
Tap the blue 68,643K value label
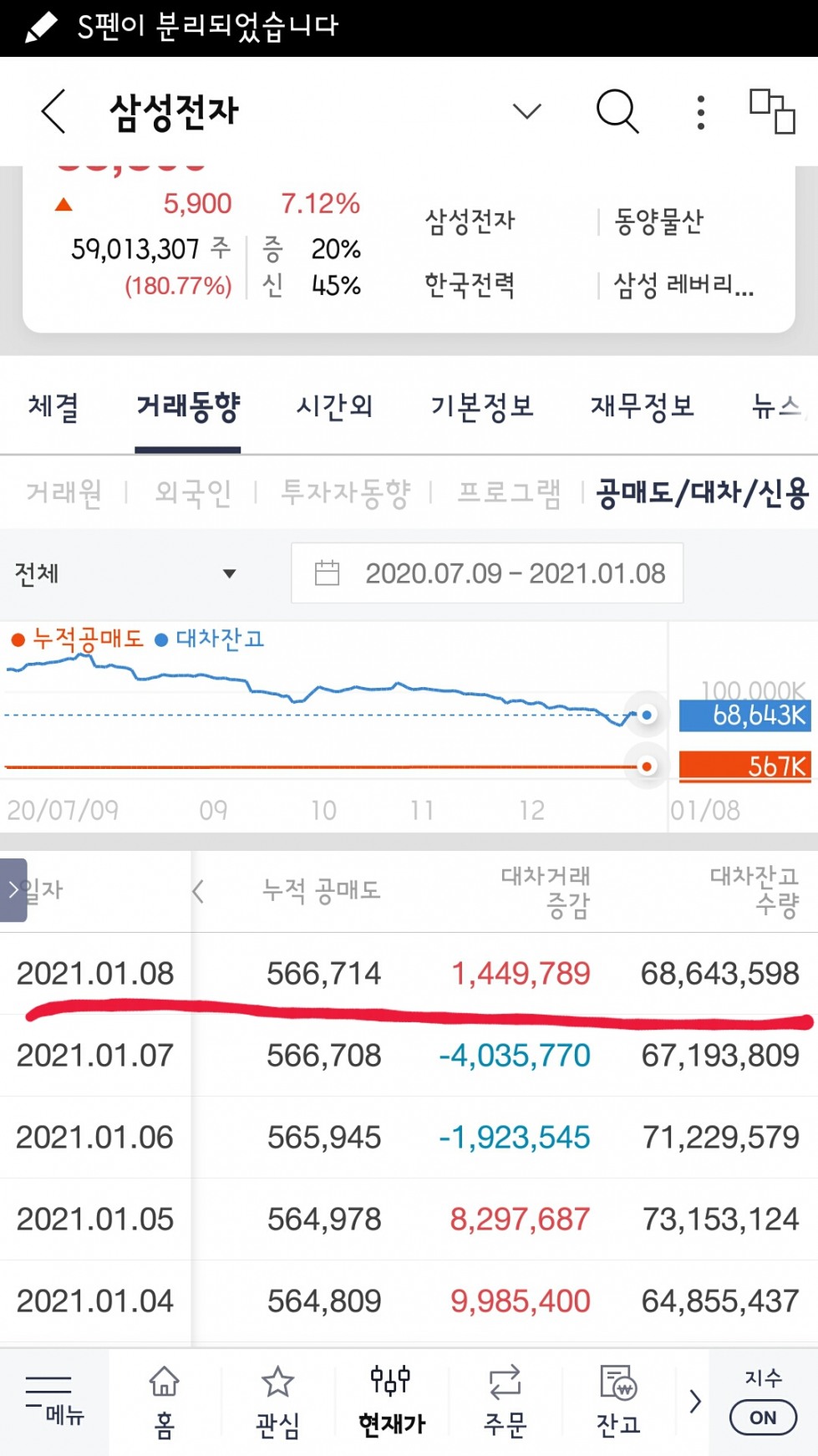(744, 715)
